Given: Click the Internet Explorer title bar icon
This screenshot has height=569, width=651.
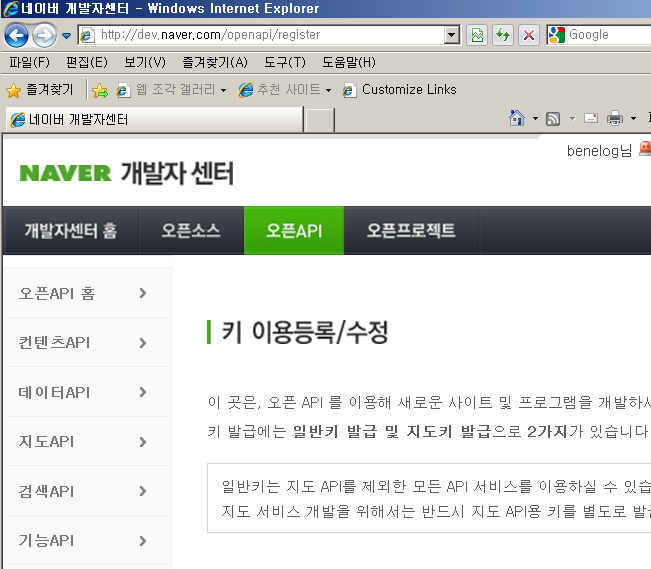Looking at the screenshot, I should pyautogui.click(x=11, y=9).
